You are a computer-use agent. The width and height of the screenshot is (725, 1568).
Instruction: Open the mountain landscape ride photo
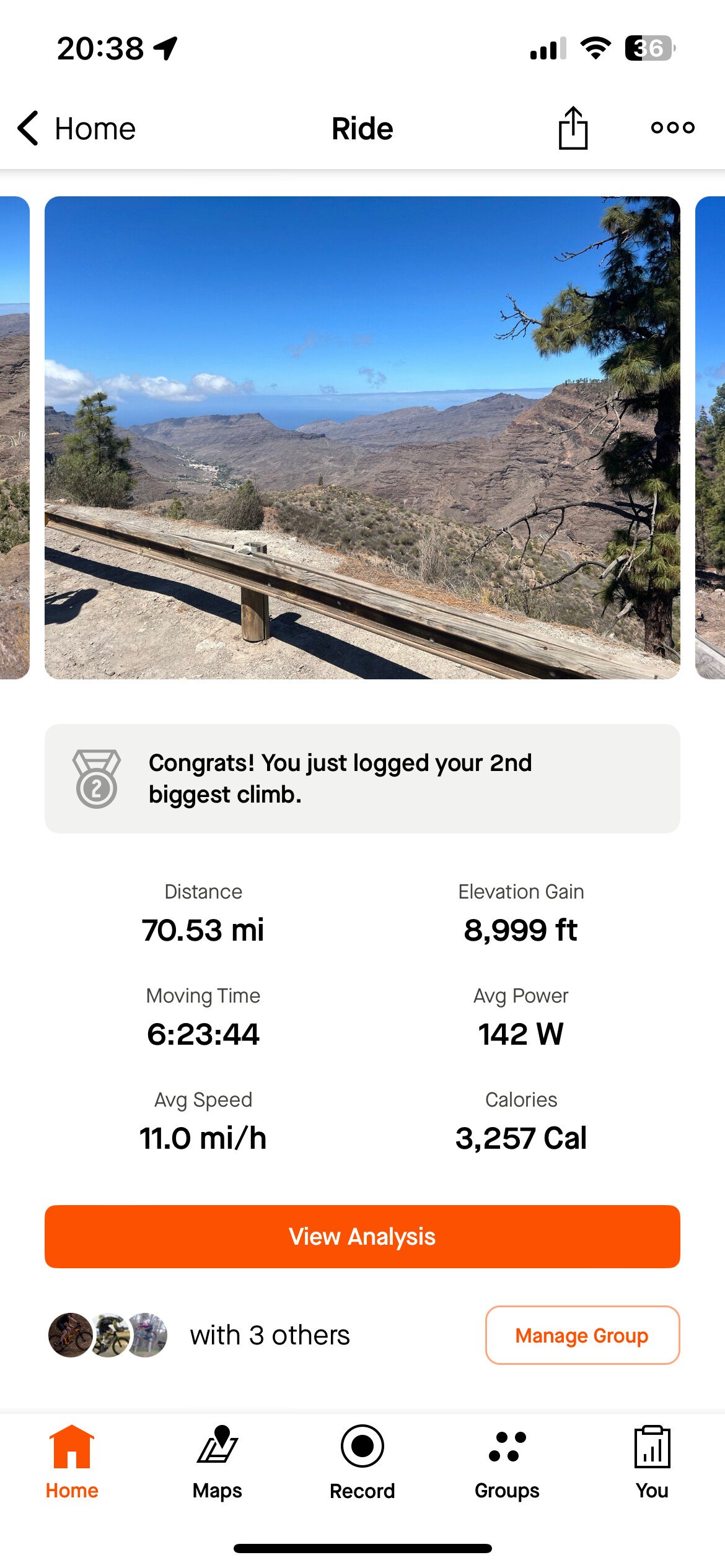pyautogui.click(x=362, y=437)
